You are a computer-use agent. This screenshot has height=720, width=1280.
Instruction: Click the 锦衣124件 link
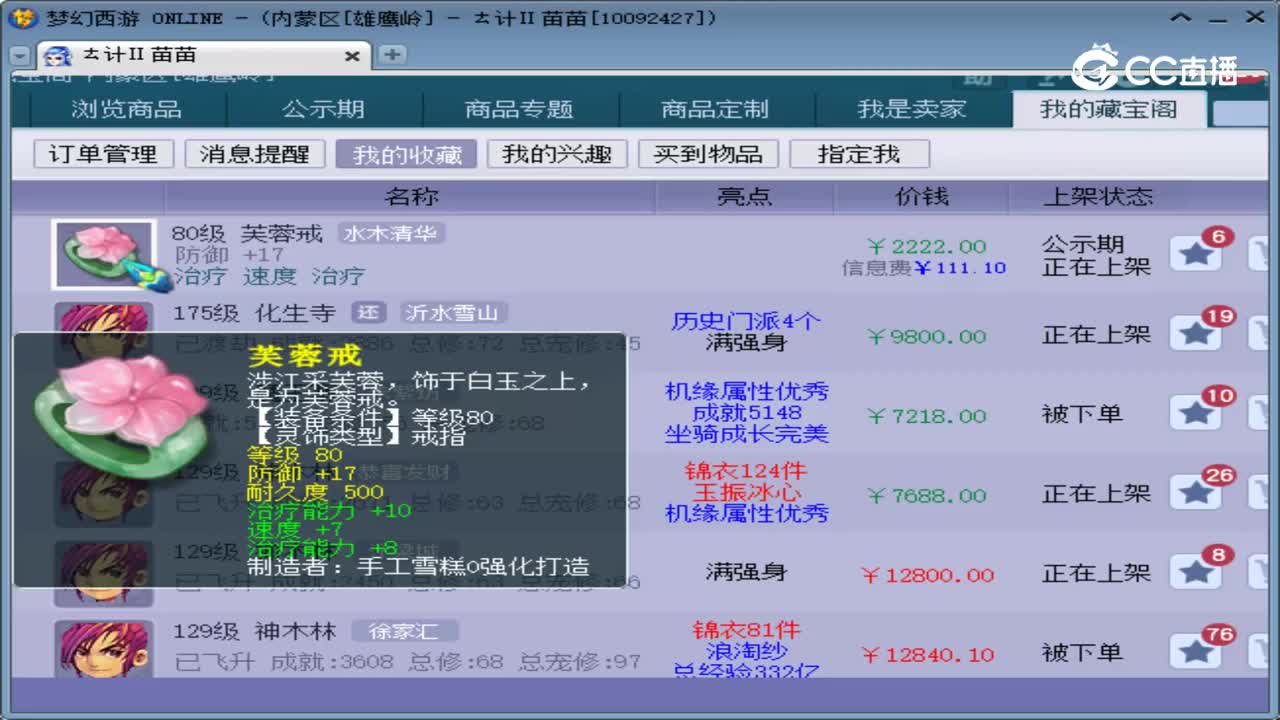(x=744, y=472)
